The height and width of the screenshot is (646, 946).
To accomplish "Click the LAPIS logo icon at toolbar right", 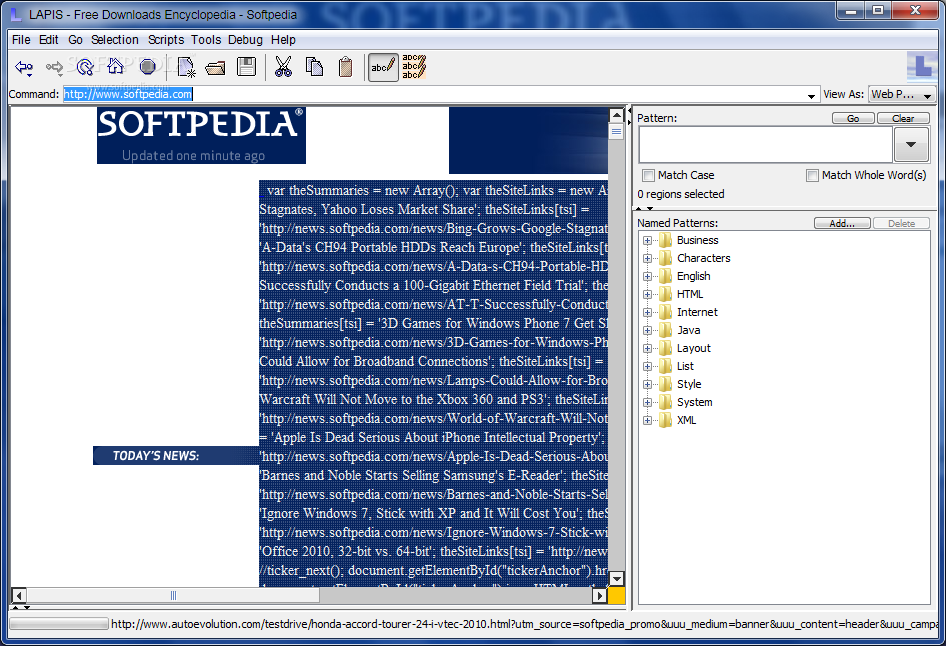I will 921,66.
